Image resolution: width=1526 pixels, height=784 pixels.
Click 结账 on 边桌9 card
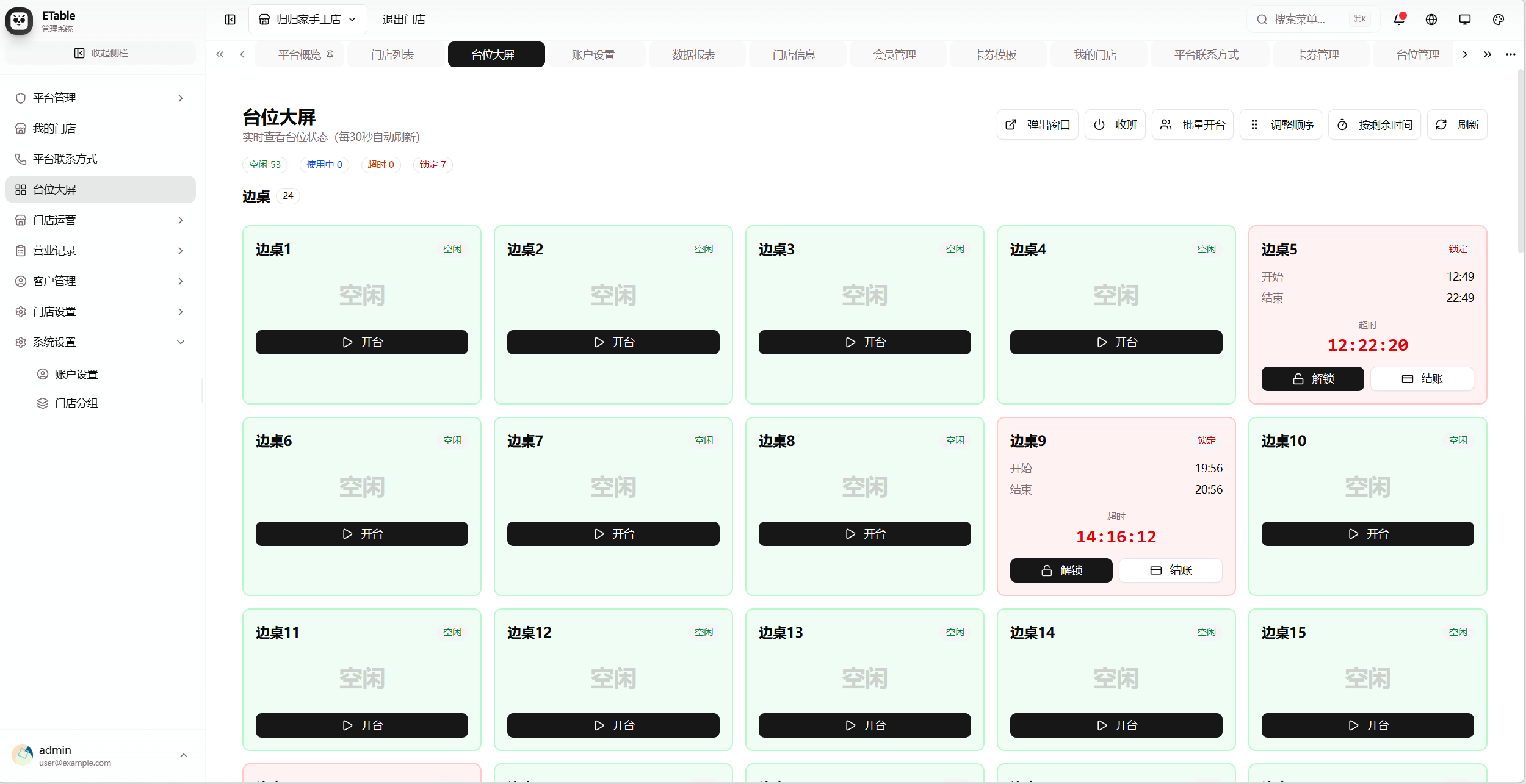[x=1171, y=570]
